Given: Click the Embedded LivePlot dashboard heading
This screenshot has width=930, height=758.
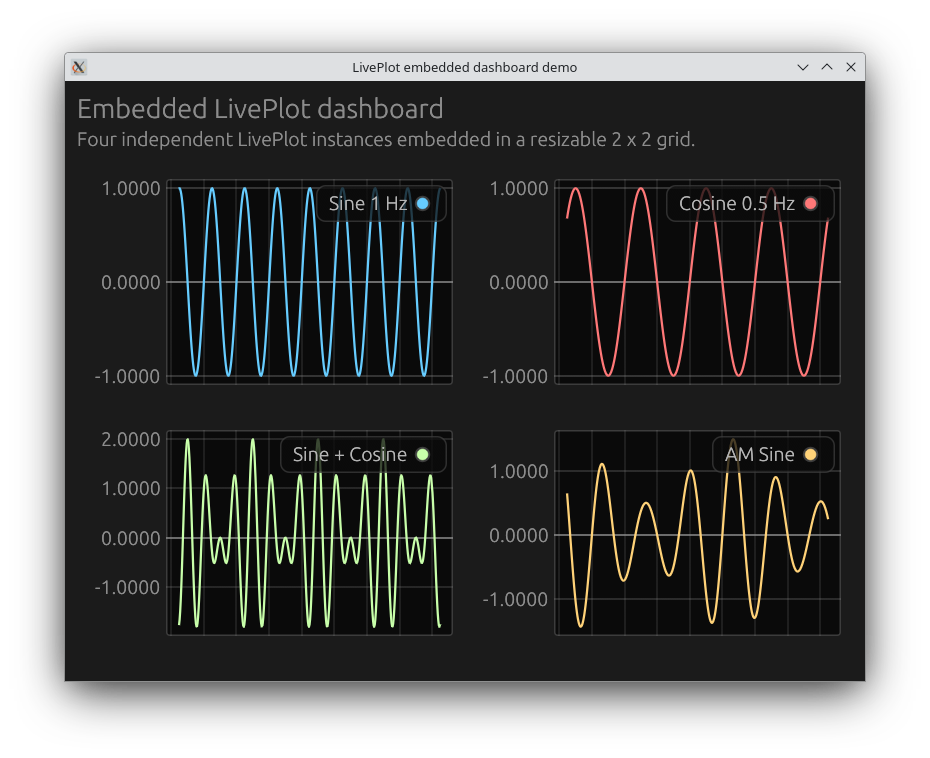Looking at the screenshot, I should [262, 109].
